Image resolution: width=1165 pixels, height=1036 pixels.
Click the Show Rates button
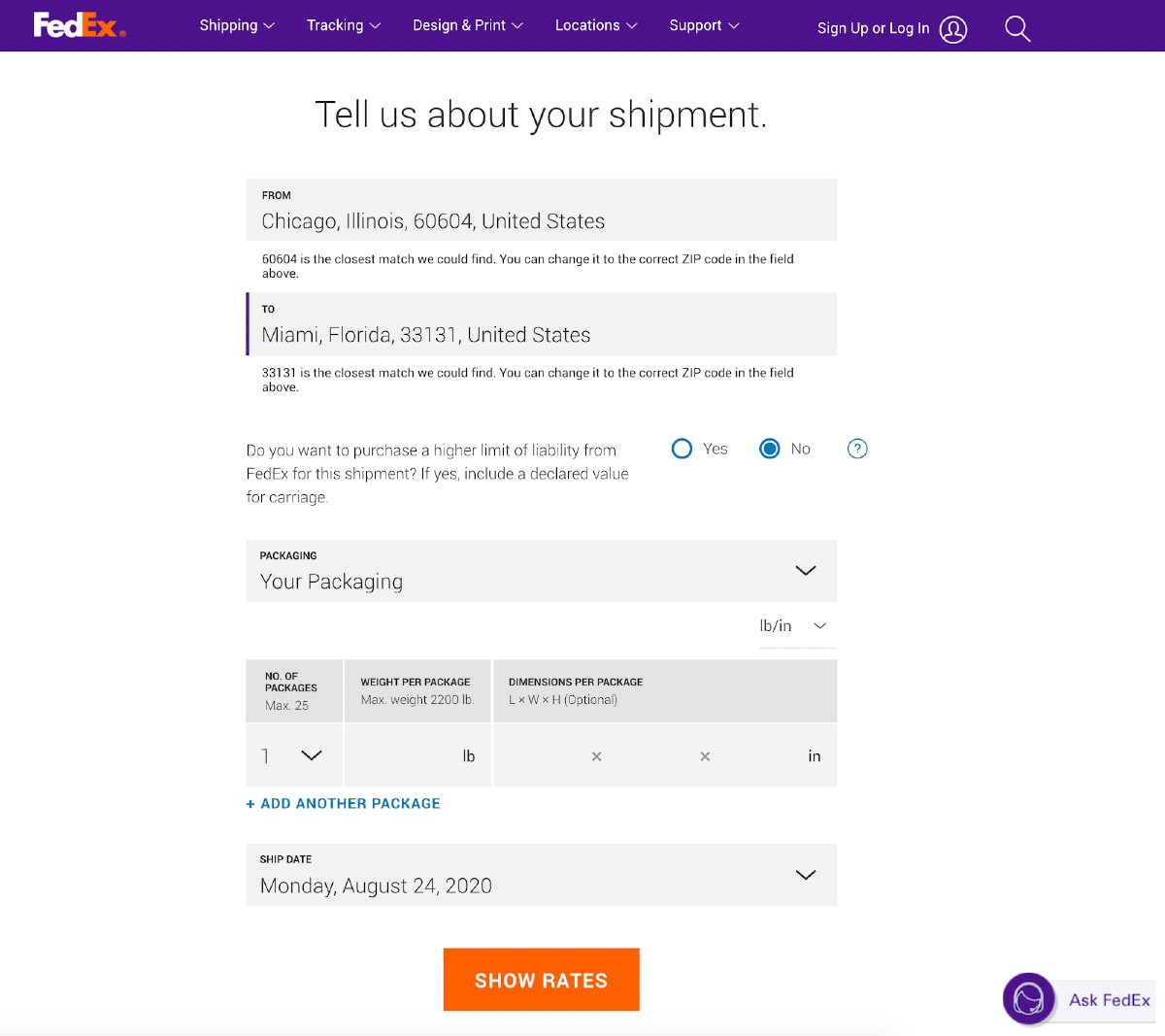pos(541,980)
